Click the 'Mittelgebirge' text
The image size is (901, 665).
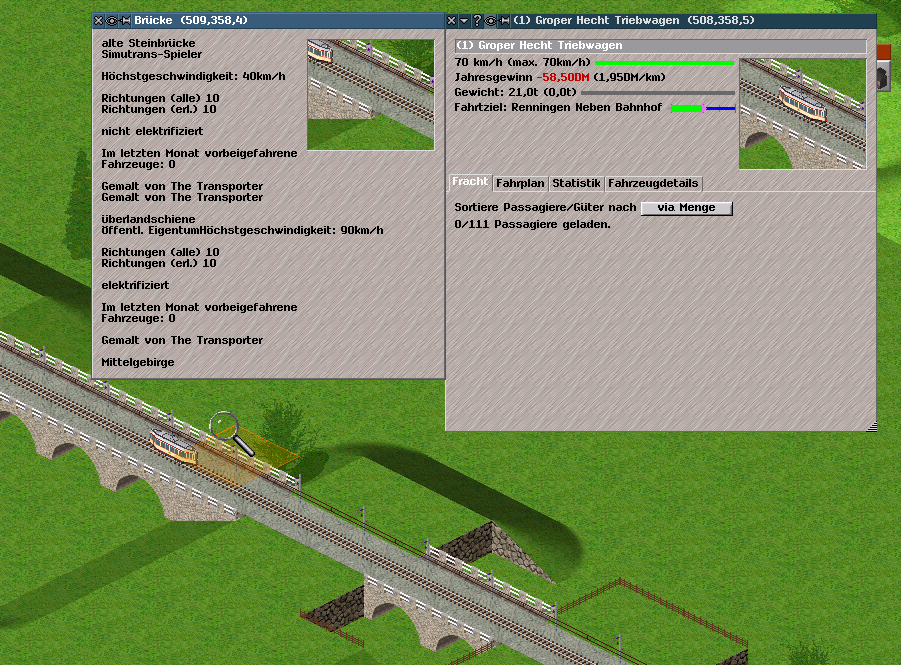(138, 362)
